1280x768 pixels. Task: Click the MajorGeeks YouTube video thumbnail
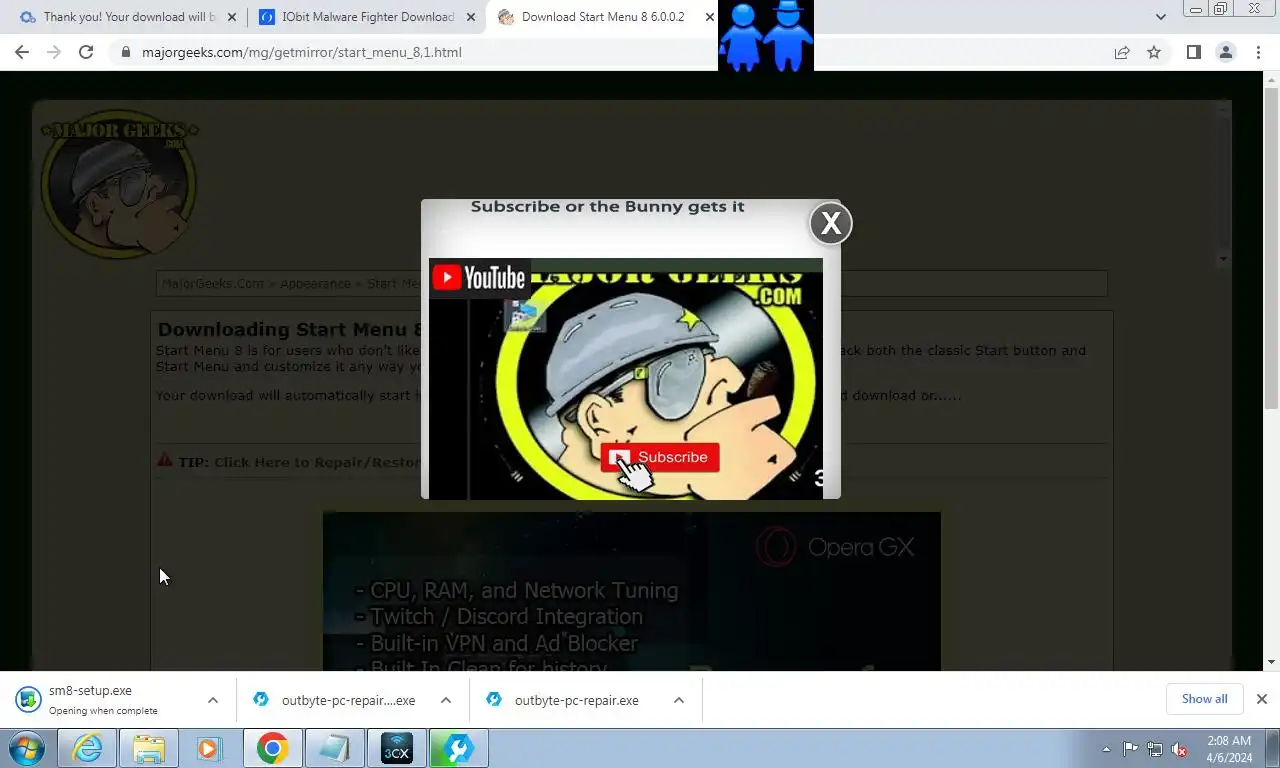[x=626, y=379]
